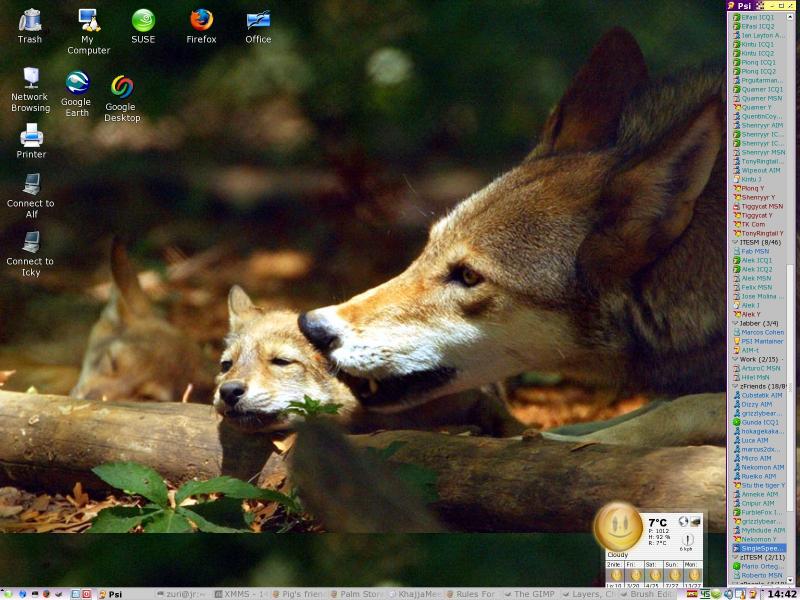Select the Marcos Cohen contact
Viewport: 800px width, 600px height.
click(762, 332)
